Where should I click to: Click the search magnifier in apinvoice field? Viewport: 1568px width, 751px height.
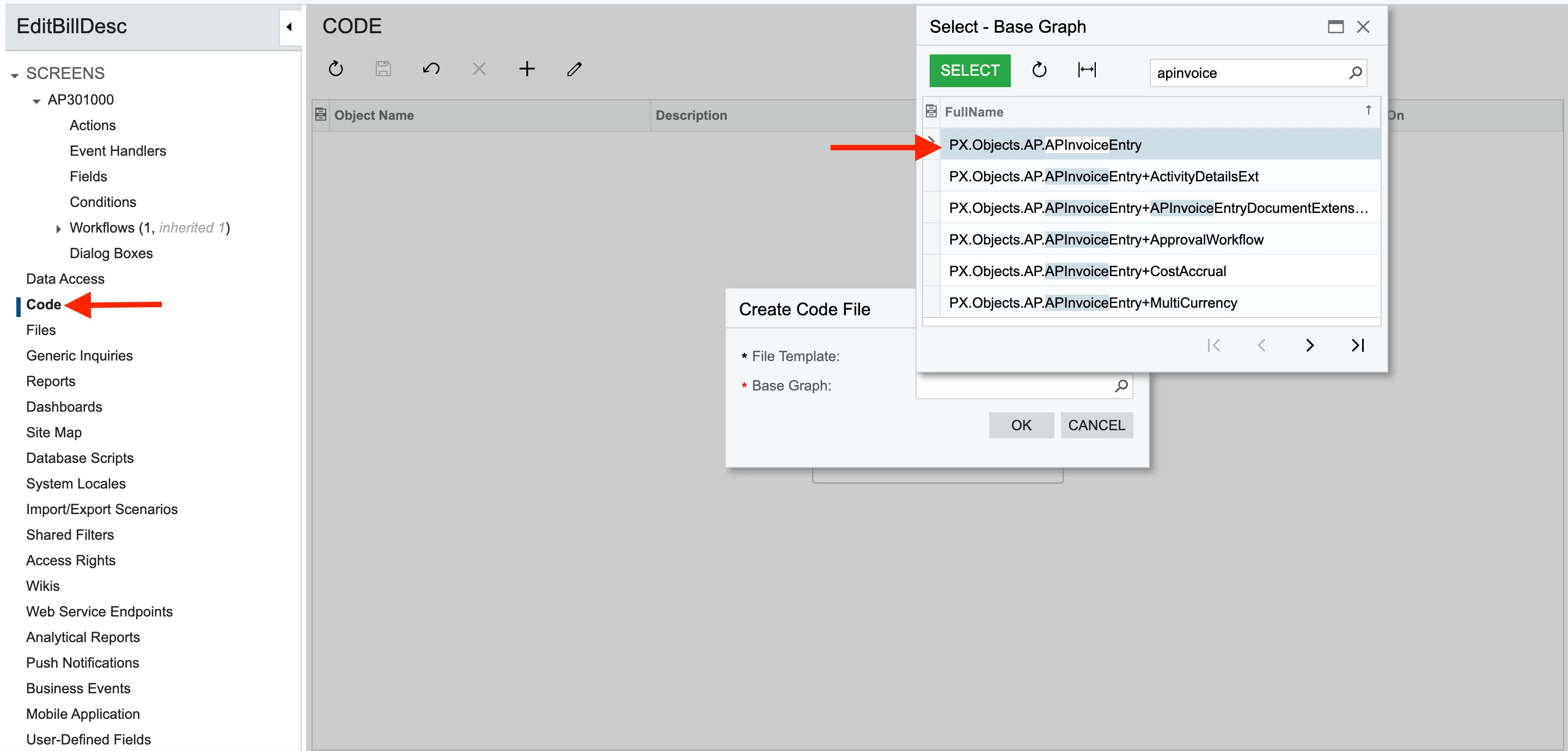pyautogui.click(x=1355, y=73)
